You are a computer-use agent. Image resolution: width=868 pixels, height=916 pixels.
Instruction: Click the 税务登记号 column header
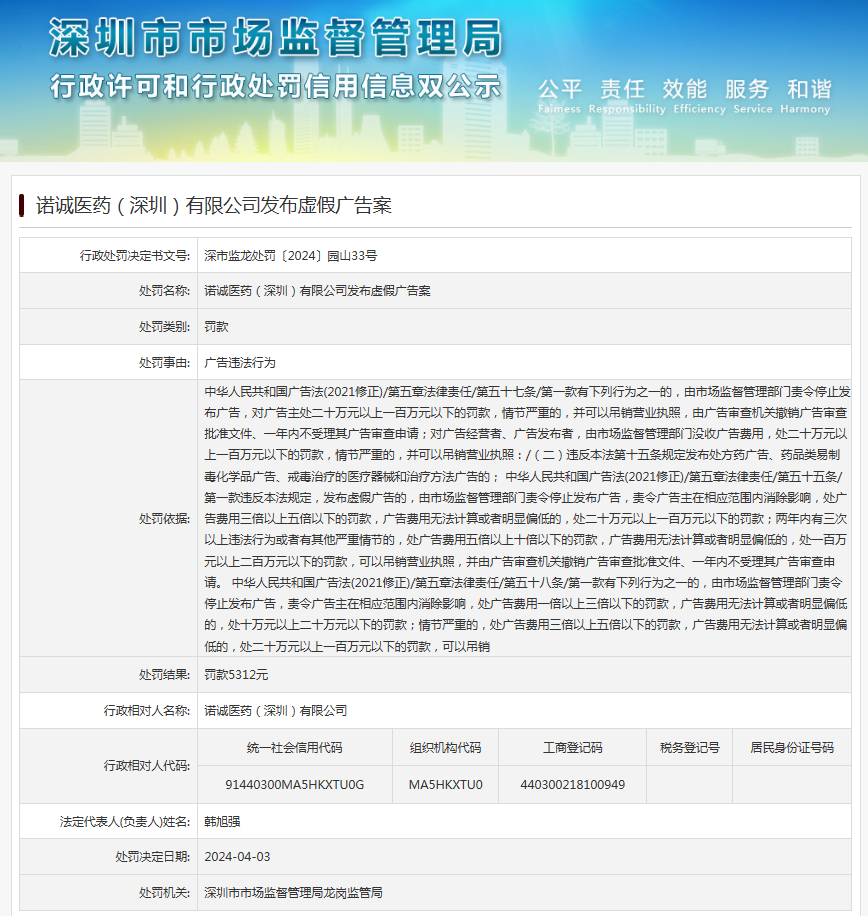tap(689, 747)
